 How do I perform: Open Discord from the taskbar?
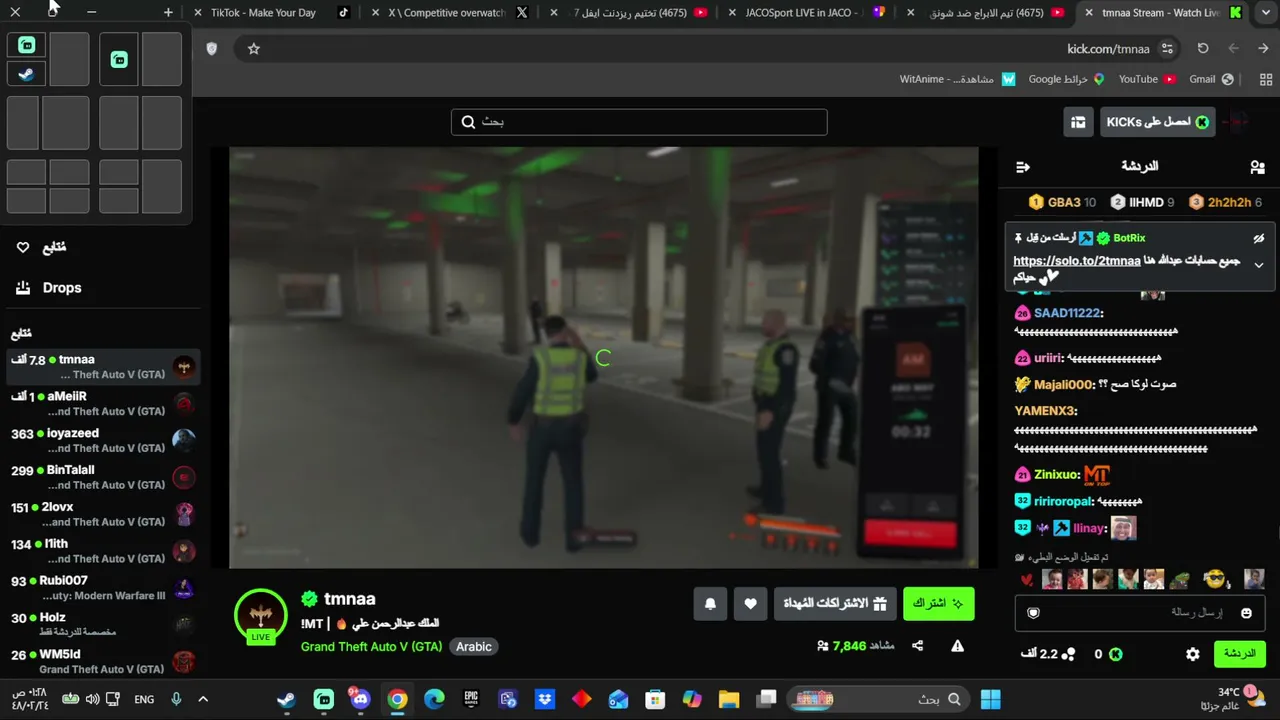pos(360,699)
